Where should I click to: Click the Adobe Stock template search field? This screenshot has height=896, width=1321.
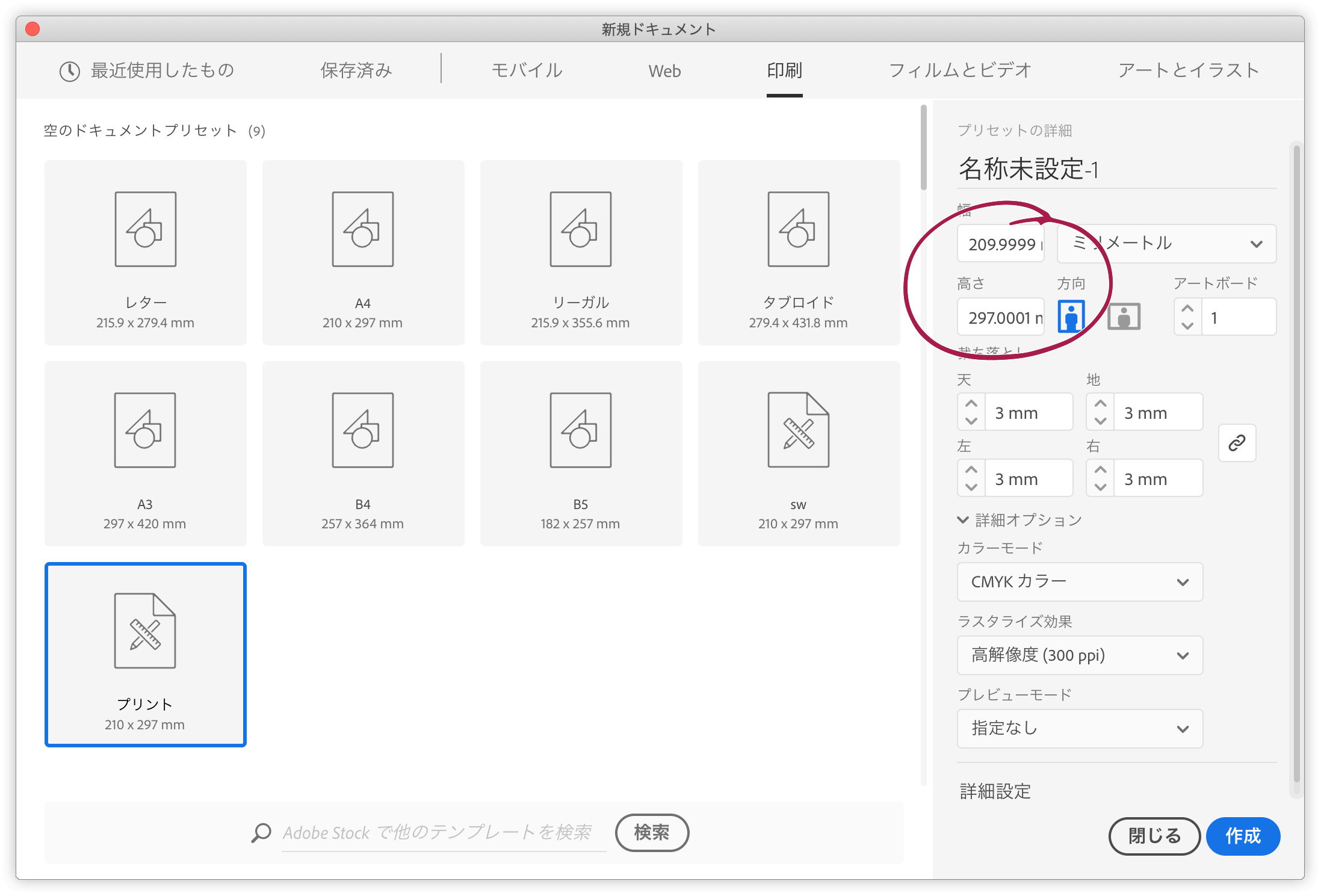click(444, 833)
